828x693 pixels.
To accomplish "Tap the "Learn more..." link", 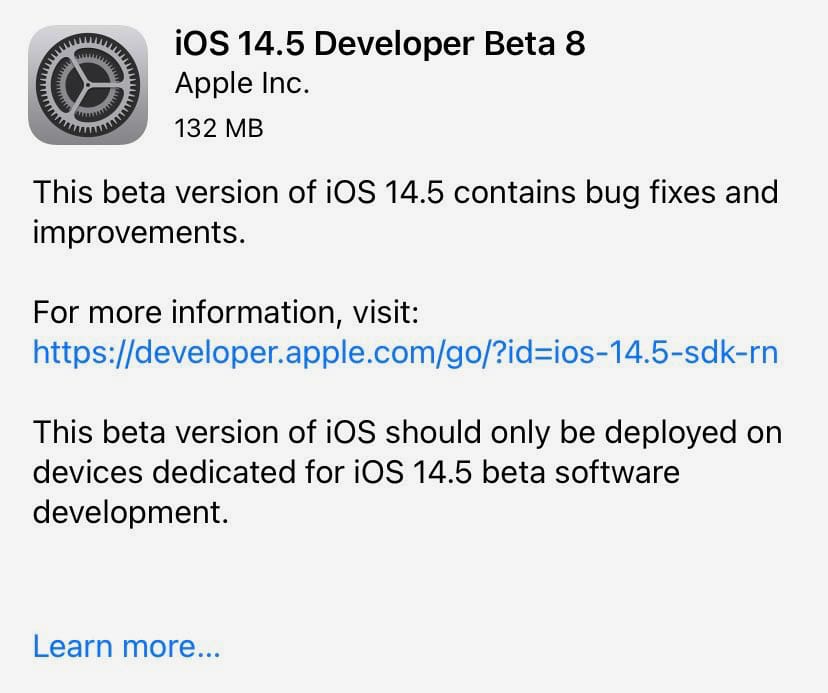I will (x=126, y=645).
